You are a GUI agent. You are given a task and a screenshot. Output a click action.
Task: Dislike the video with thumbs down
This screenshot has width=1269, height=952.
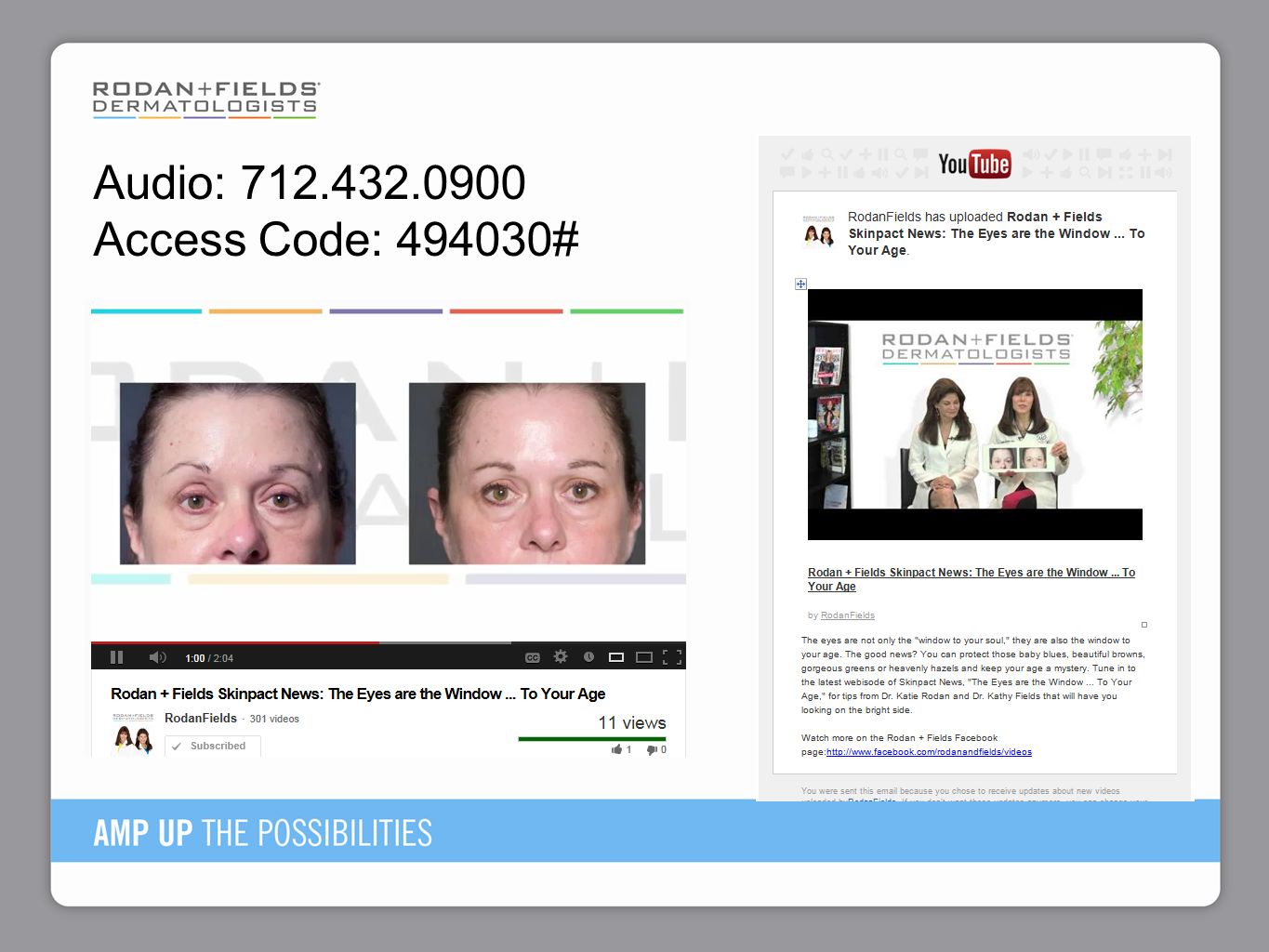pyautogui.click(x=656, y=749)
